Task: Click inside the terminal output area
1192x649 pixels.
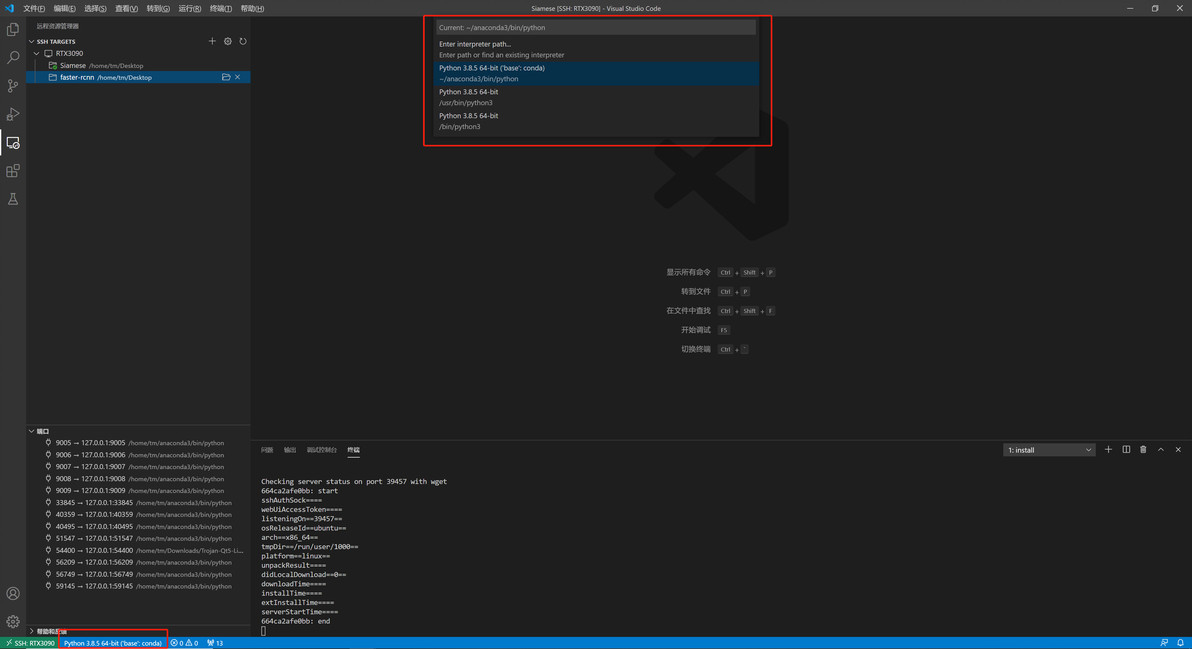Action: (x=721, y=551)
